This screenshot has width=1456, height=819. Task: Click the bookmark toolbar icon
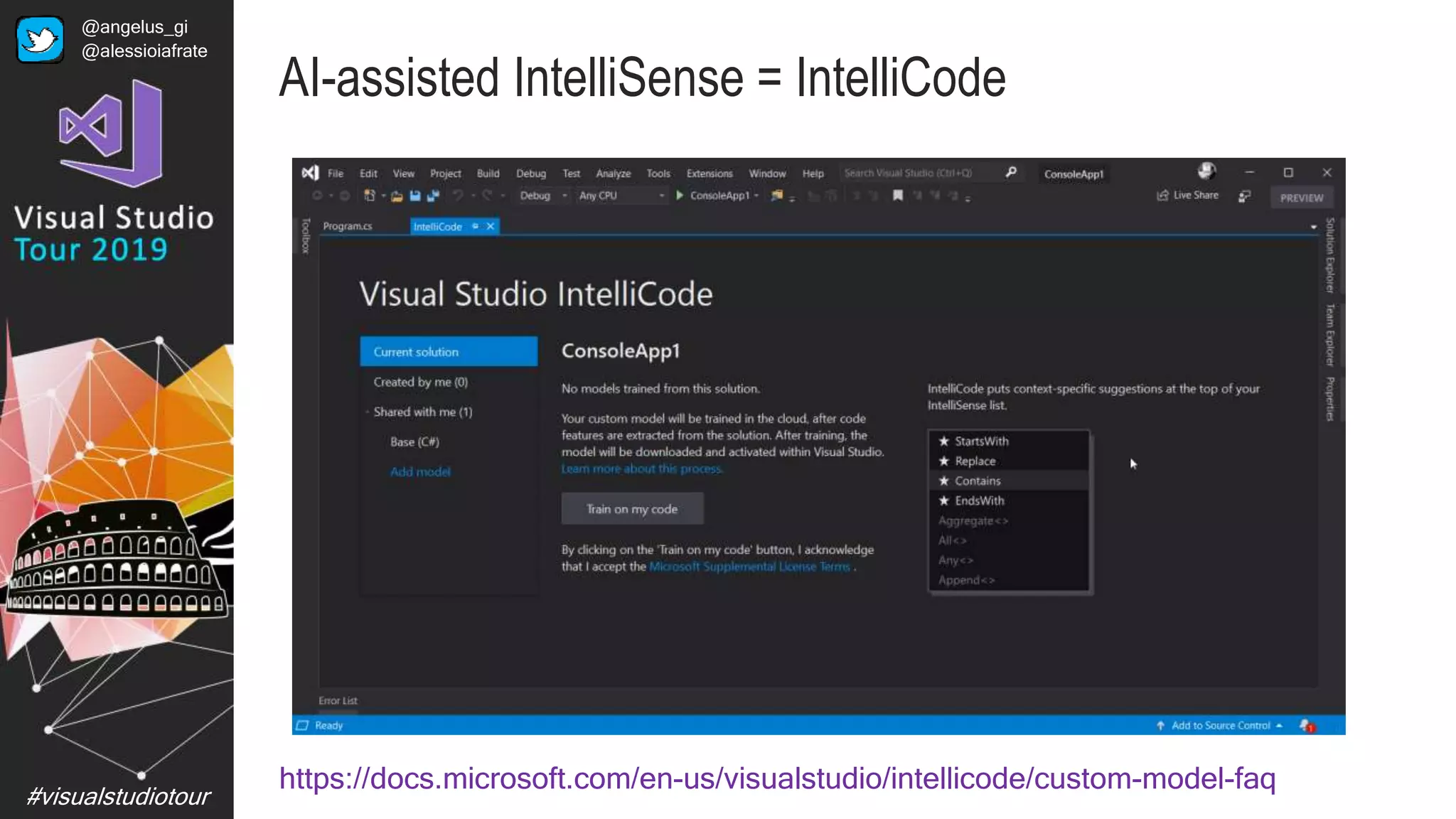[898, 196]
